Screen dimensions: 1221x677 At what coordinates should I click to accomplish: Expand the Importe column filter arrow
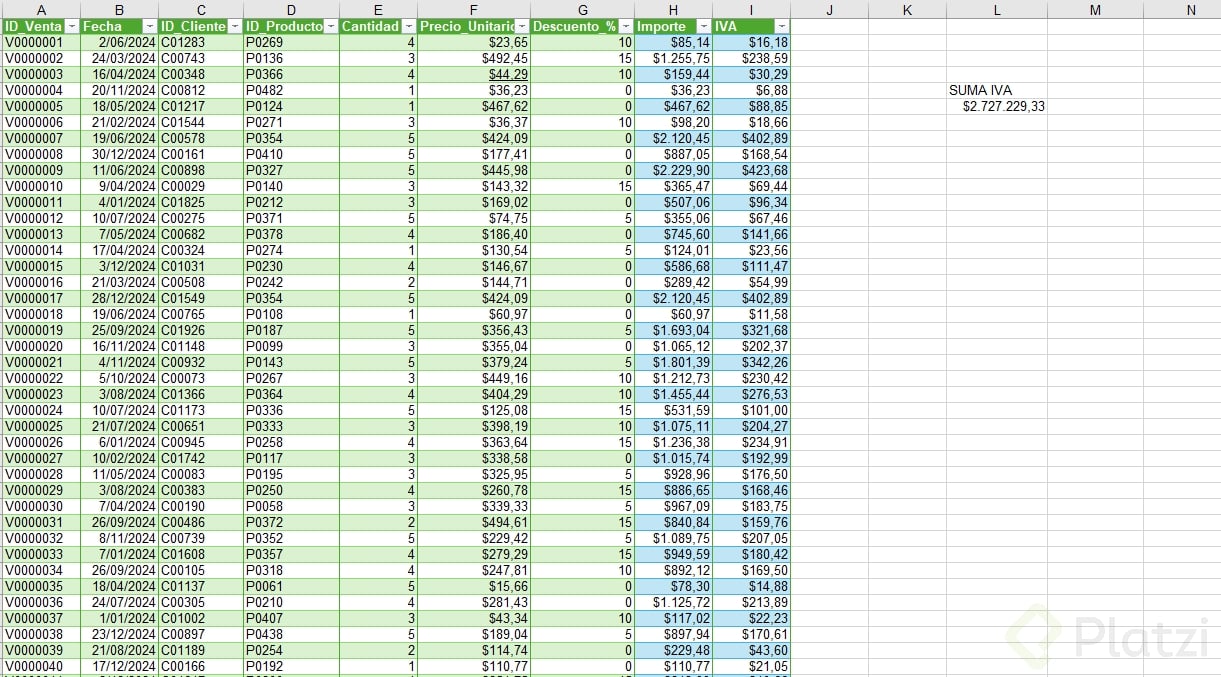pos(704,26)
